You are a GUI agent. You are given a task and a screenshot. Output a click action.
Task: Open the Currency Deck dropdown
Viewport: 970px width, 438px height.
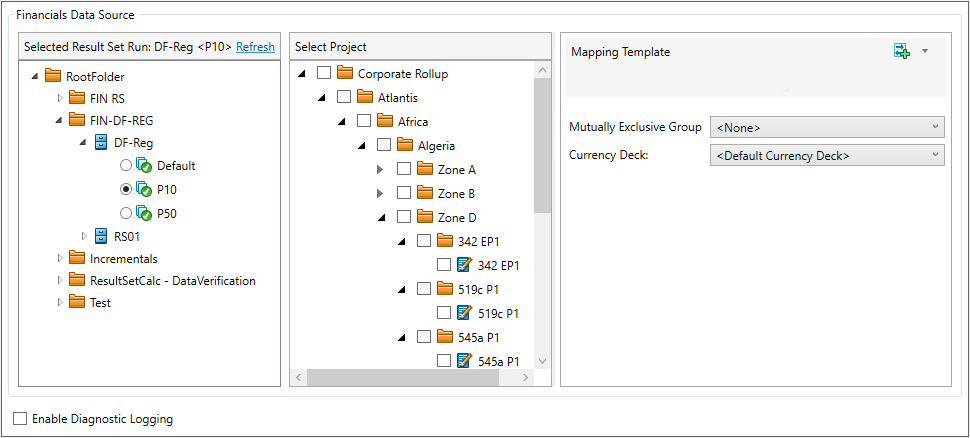pyautogui.click(x=827, y=155)
